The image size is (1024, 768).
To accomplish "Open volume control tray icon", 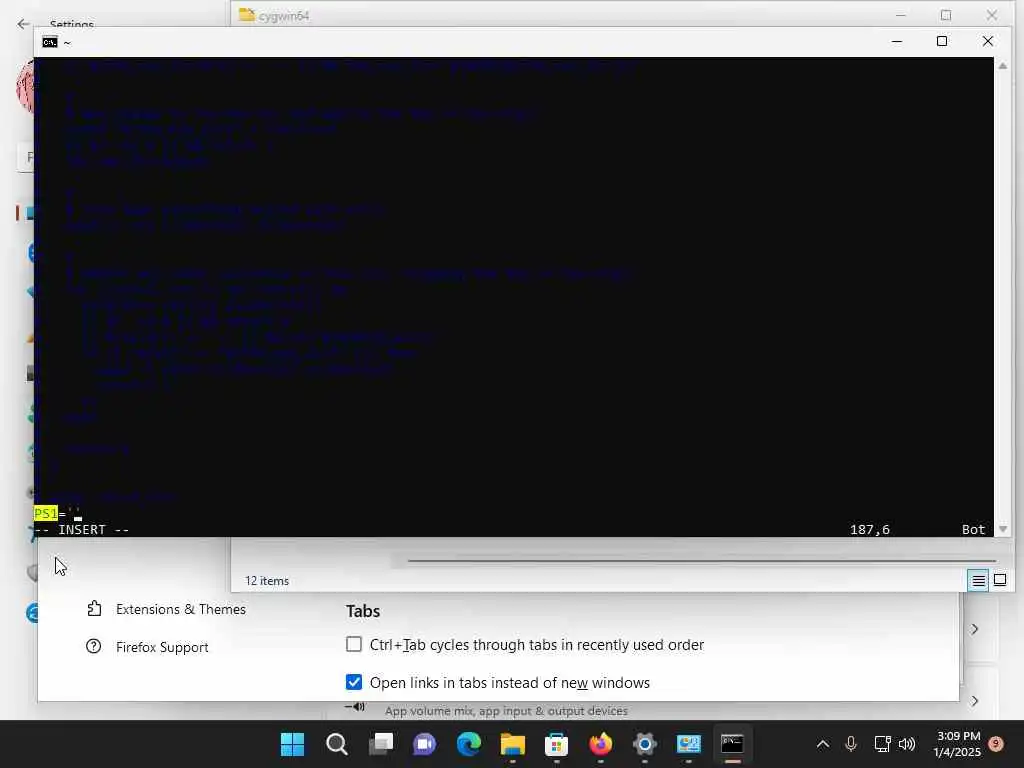I will point(907,744).
